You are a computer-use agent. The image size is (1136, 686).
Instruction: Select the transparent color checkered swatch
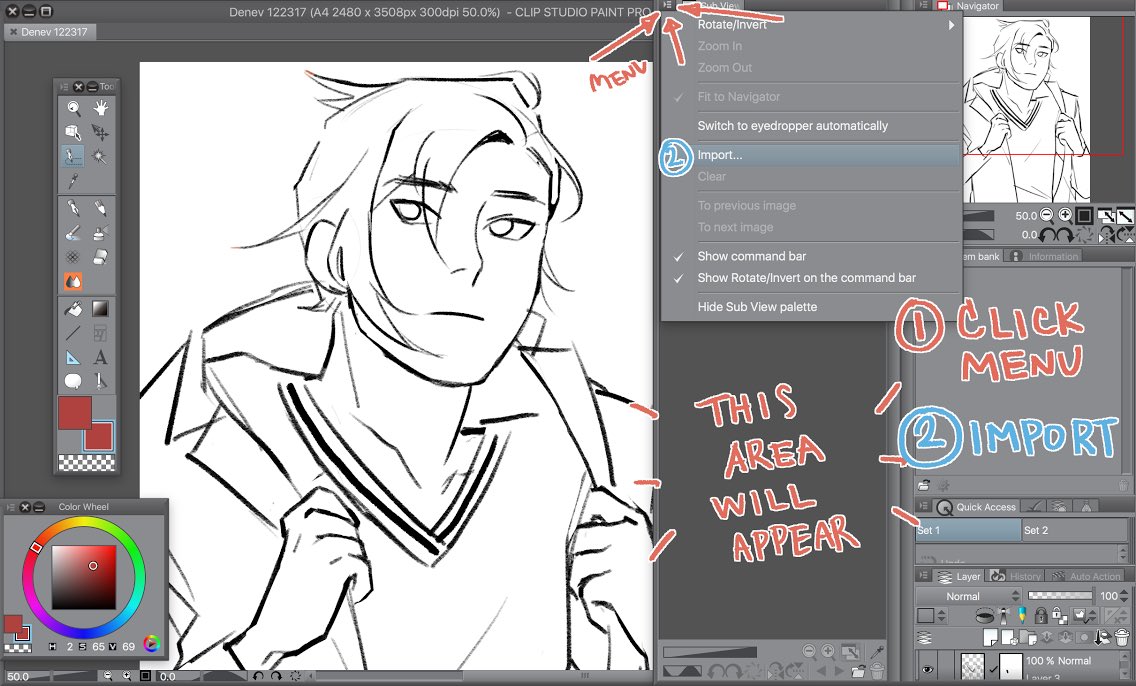(x=86, y=463)
